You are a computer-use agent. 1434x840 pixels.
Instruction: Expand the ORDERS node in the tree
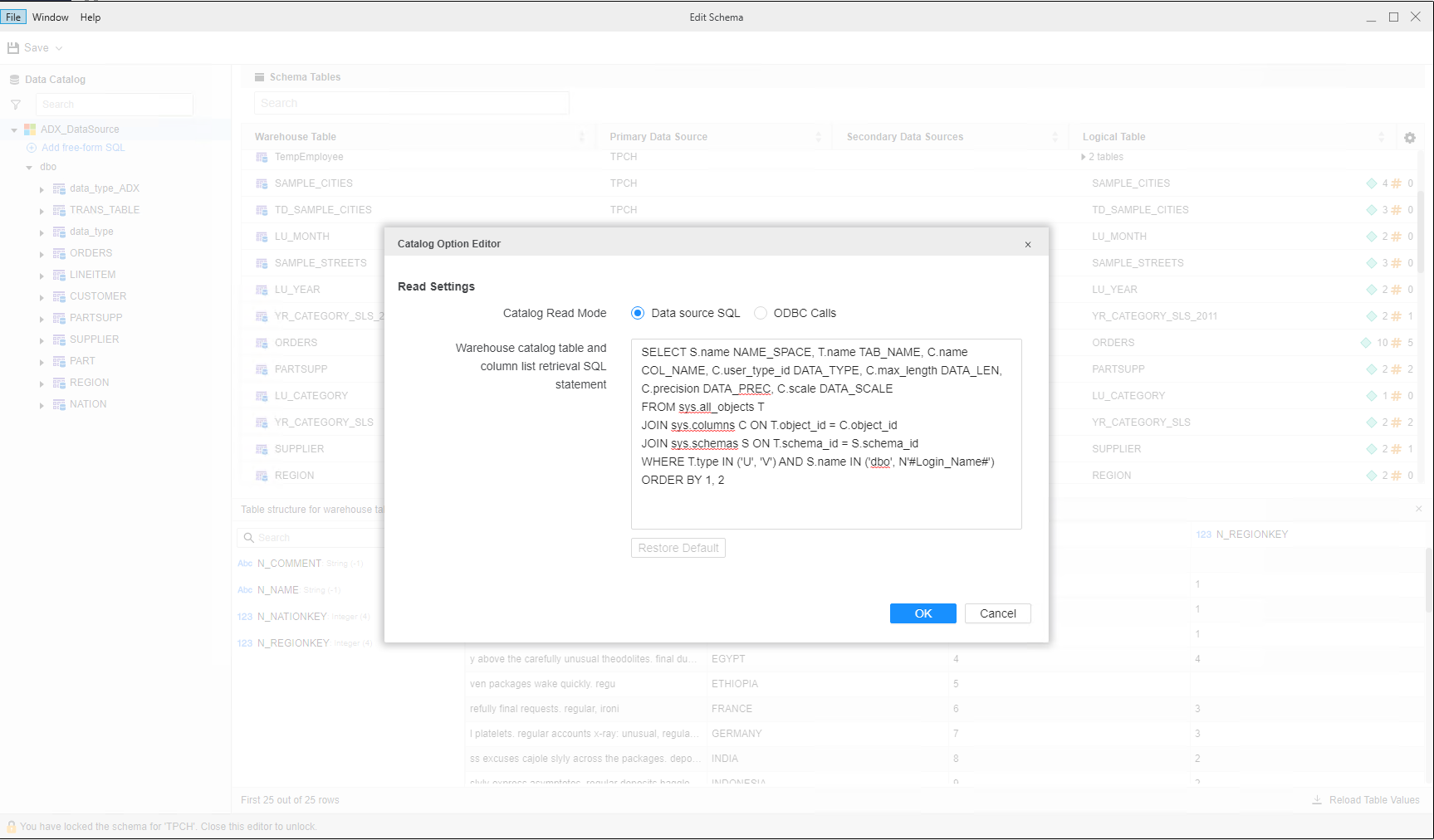click(42, 253)
